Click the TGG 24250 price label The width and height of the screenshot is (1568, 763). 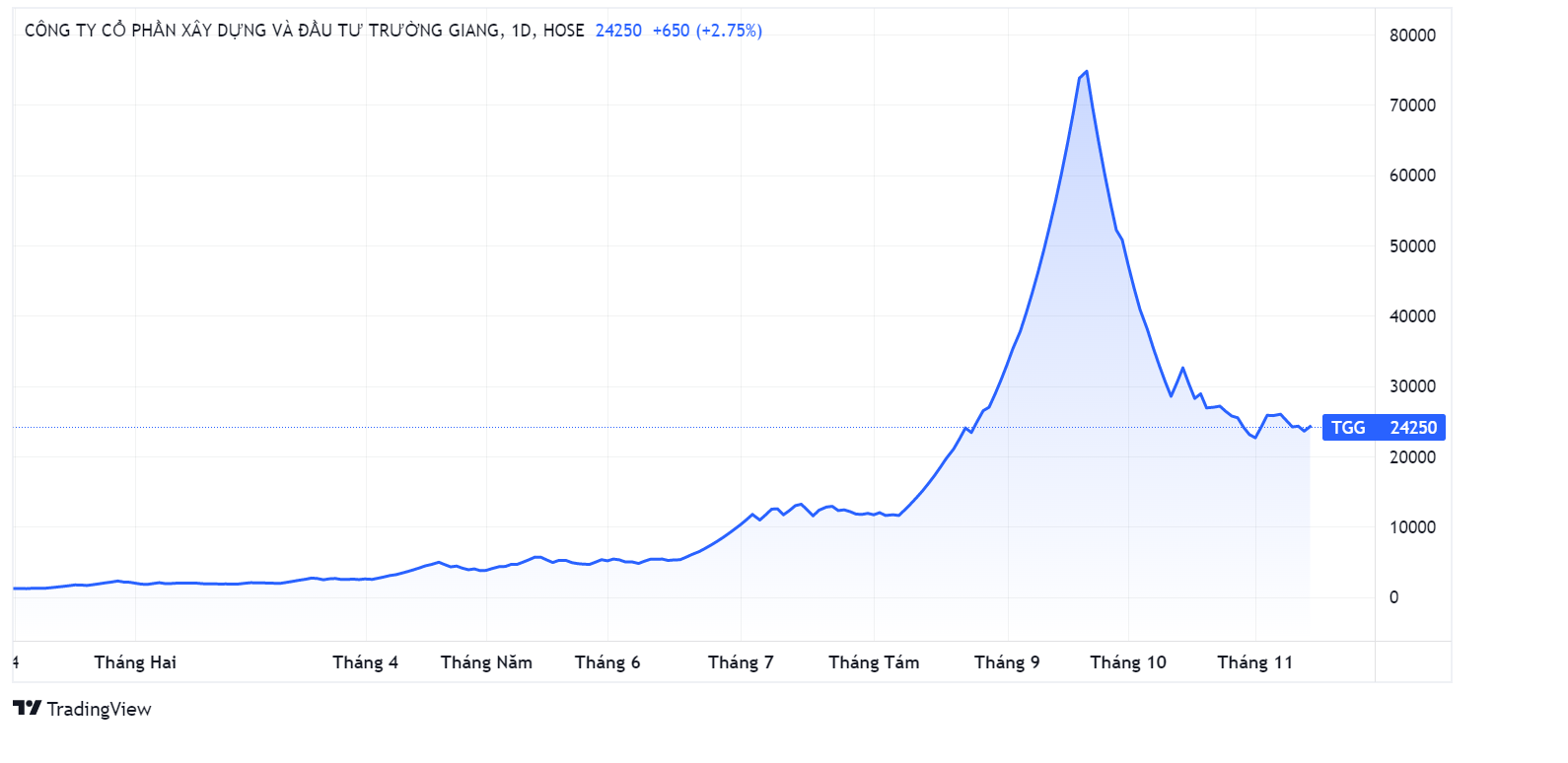1384,427
